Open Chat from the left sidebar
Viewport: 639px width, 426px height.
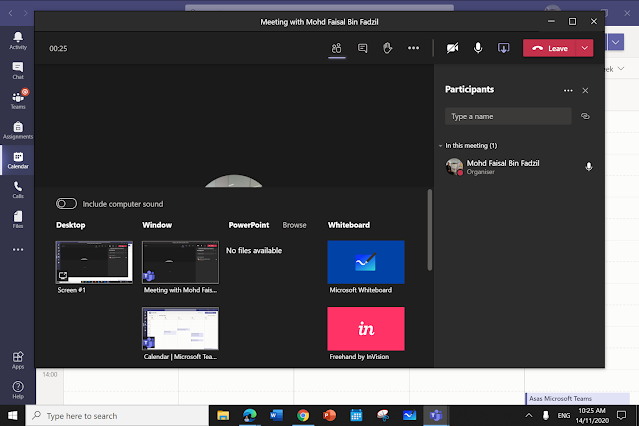tap(18, 71)
